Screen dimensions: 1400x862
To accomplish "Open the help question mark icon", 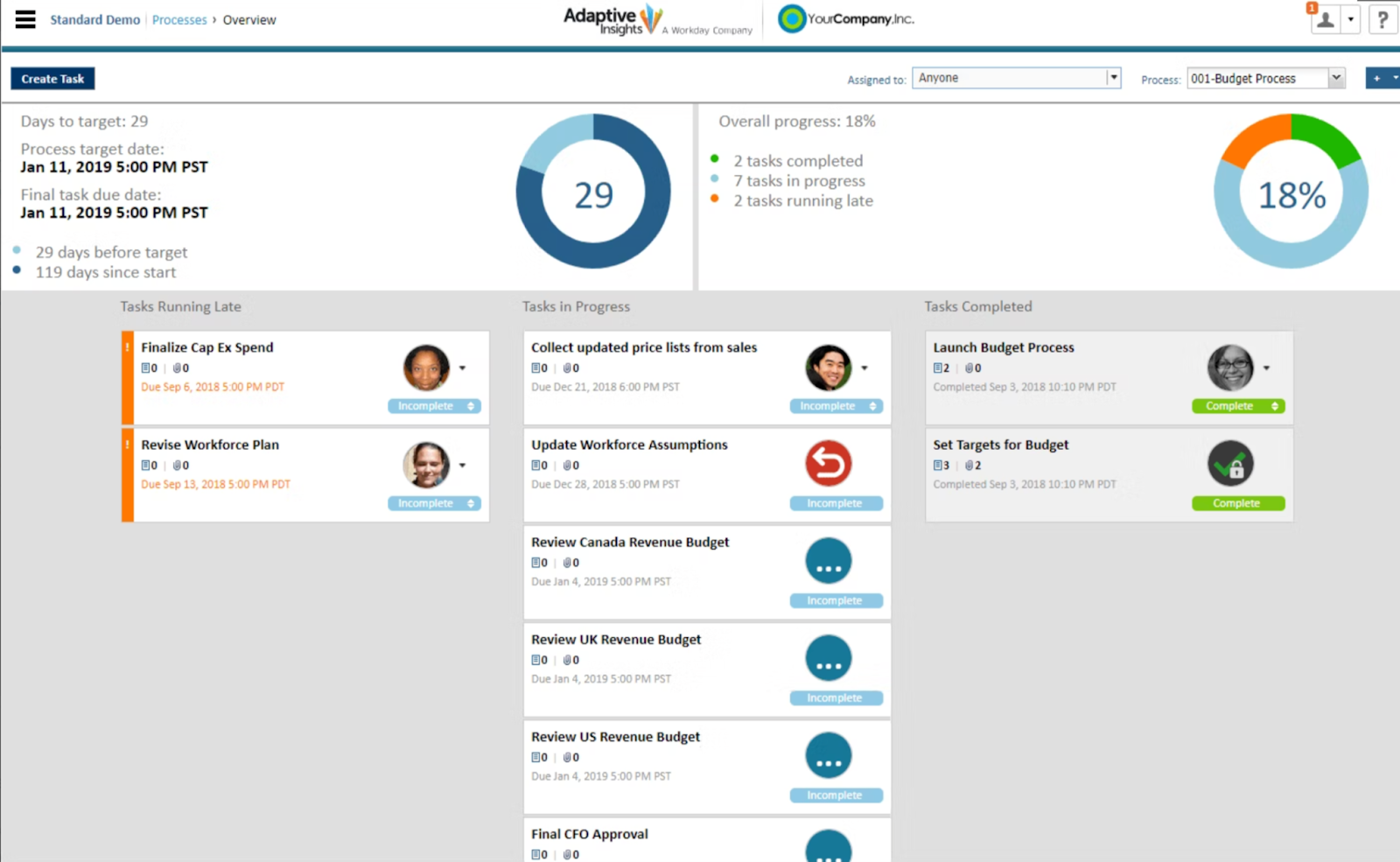I will [x=1382, y=20].
